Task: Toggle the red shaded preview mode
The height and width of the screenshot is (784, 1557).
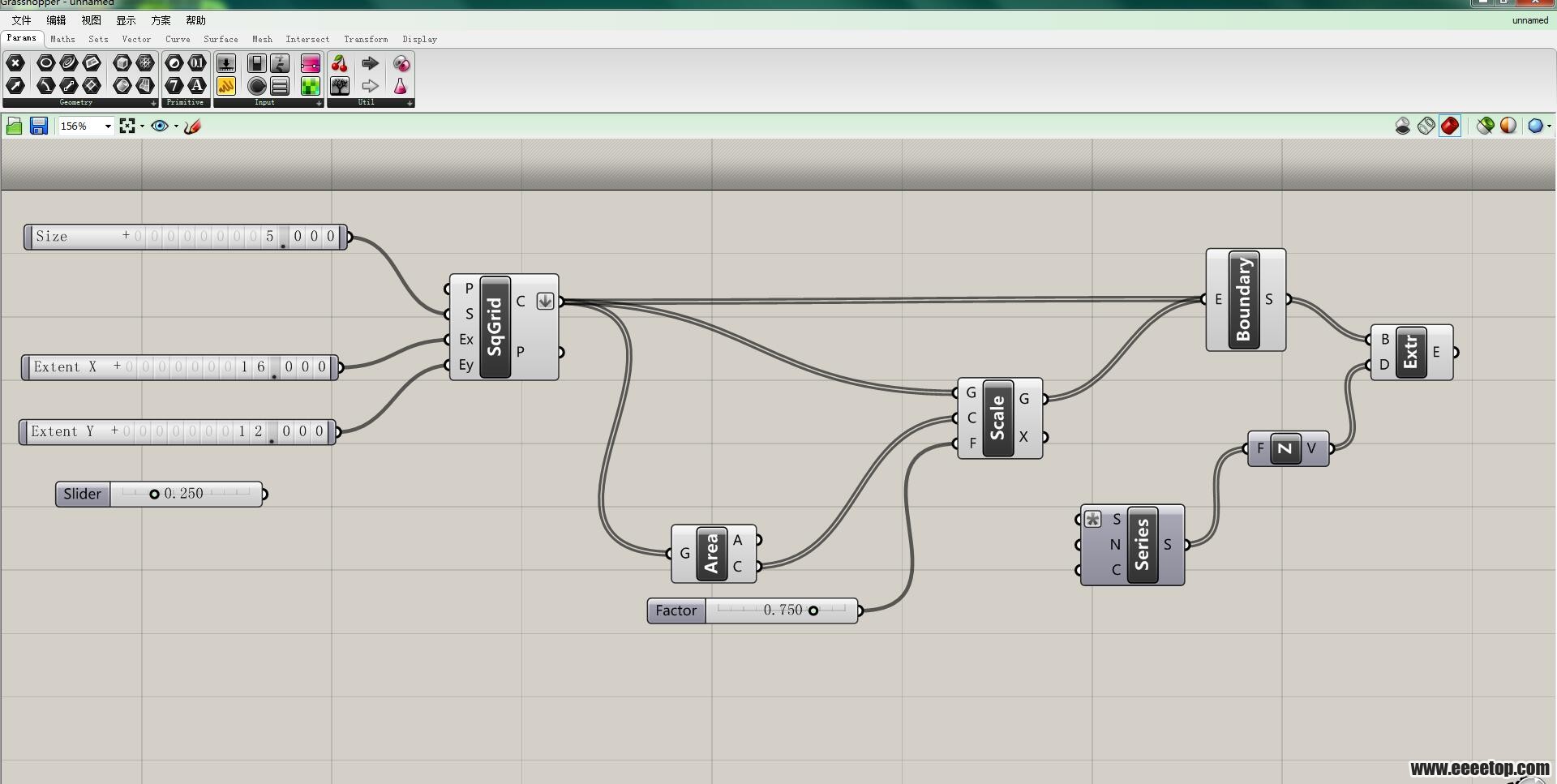Action: click(x=1450, y=126)
